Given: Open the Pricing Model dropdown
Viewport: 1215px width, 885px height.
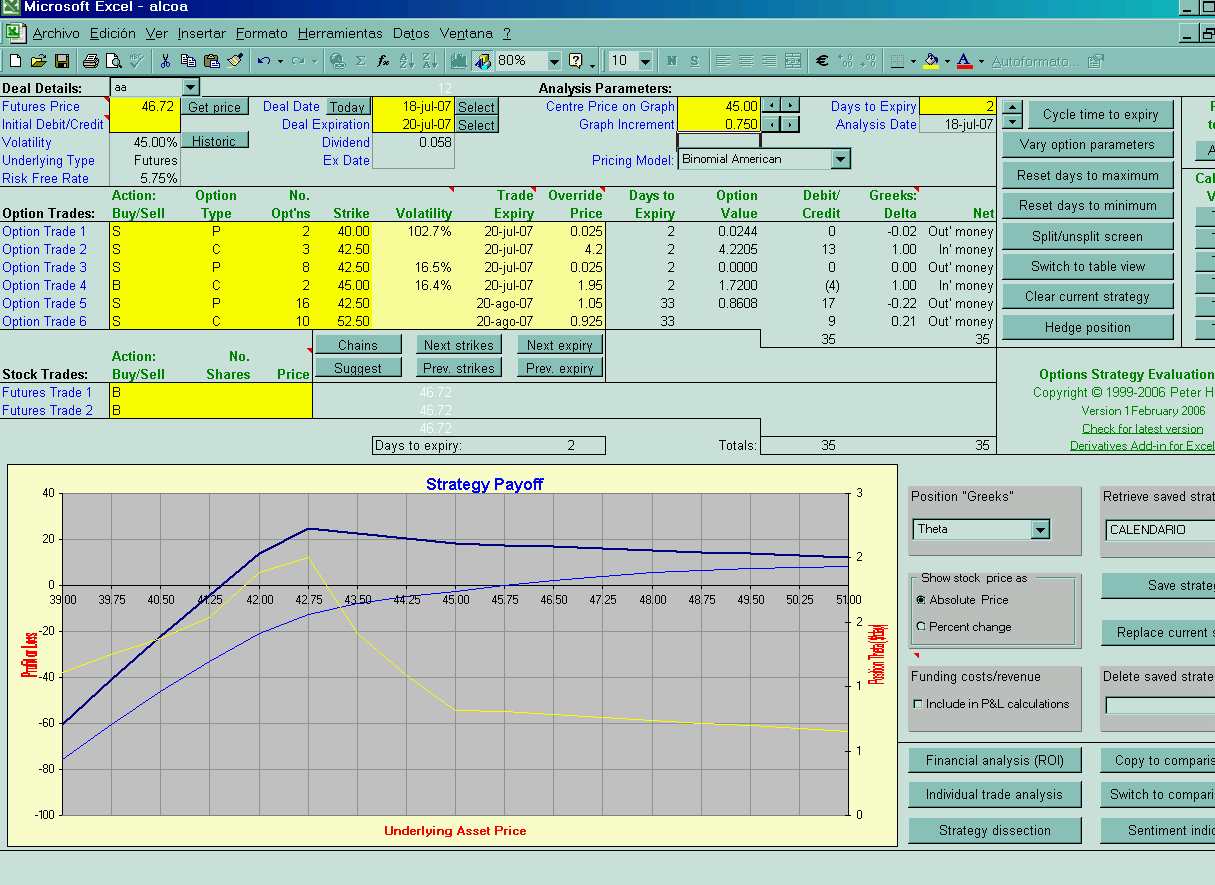Looking at the screenshot, I should (x=840, y=159).
